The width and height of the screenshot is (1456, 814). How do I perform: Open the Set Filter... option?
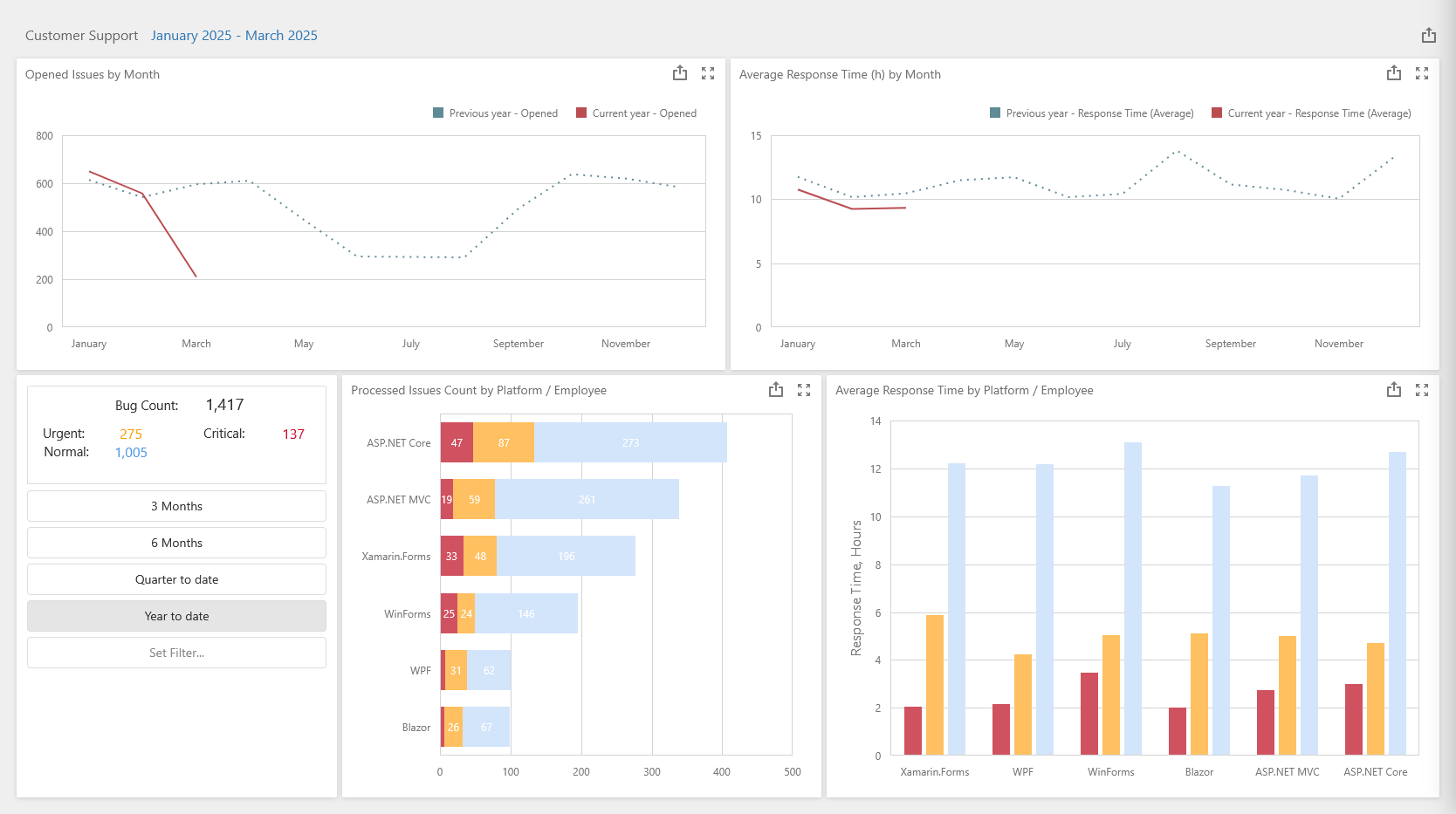click(176, 653)
